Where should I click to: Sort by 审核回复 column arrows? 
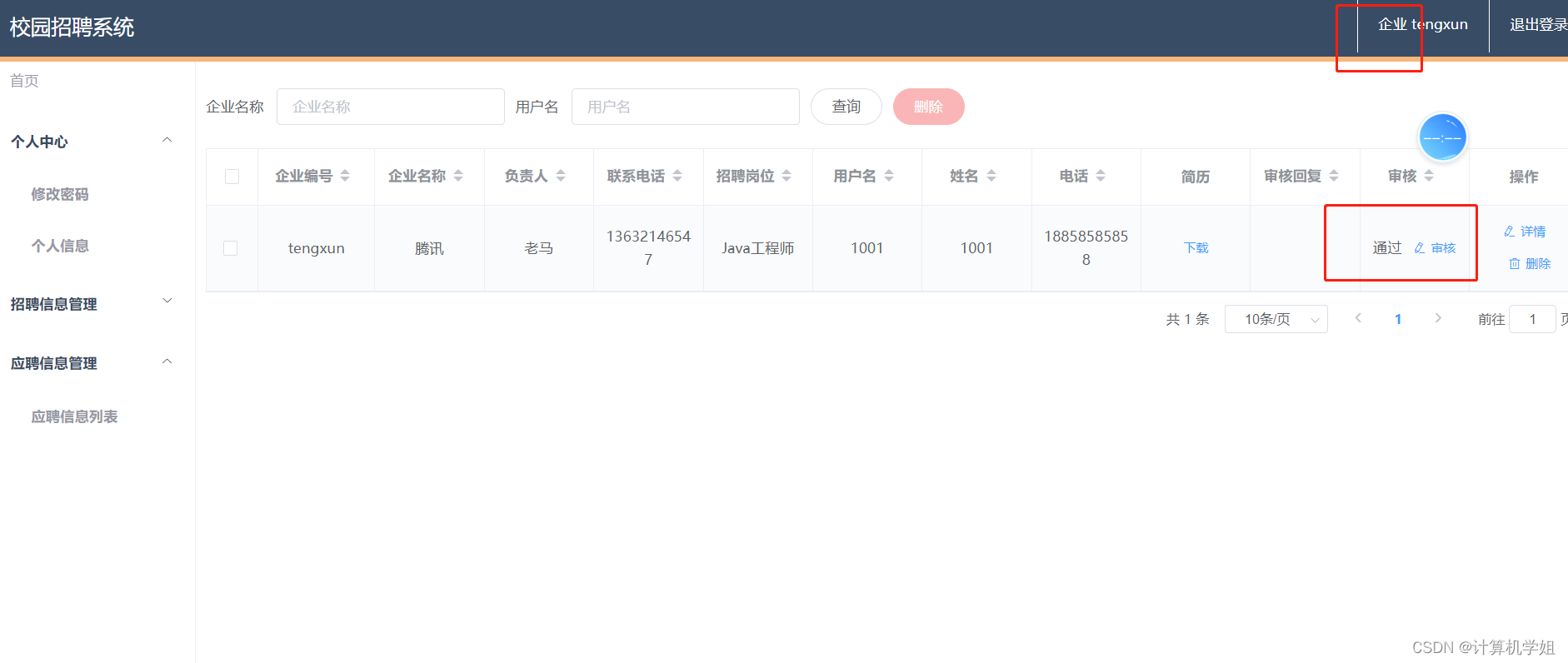click(1334, 176)
